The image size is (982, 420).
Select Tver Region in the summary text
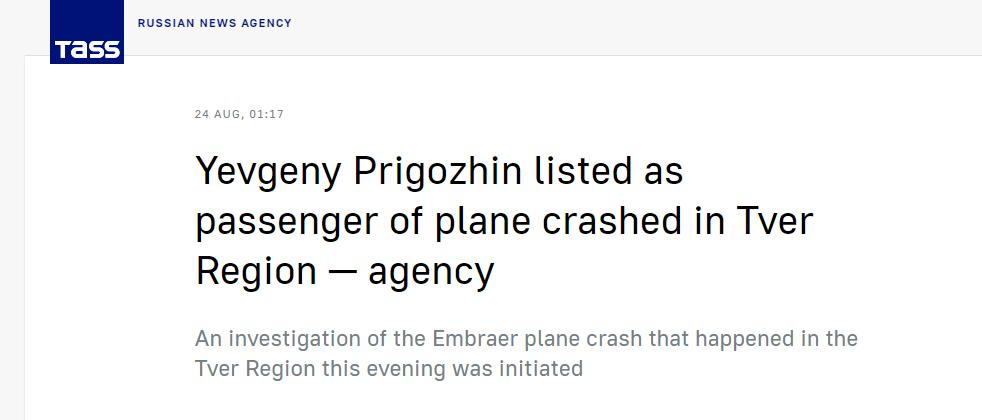click(255, 369)
